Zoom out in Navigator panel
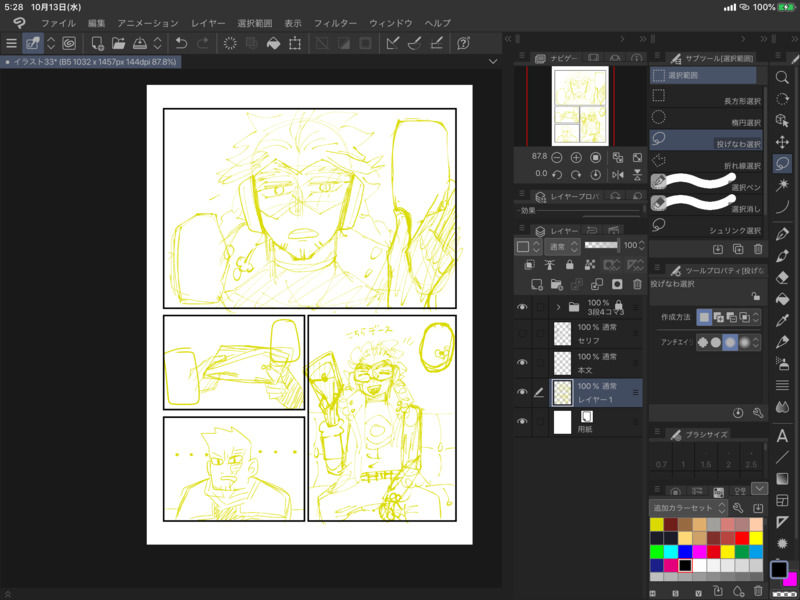Viewport: 800px width, 600px height. [x=557, y=157]
